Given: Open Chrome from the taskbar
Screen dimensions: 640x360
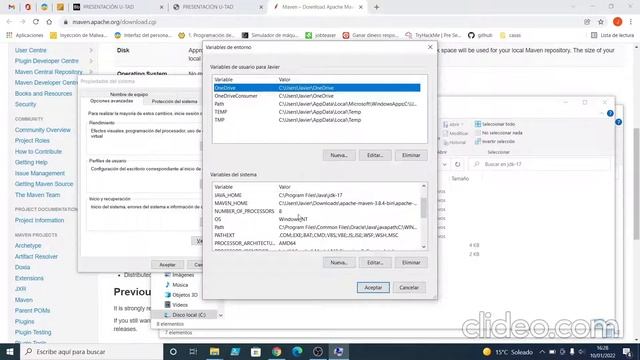Looking at the screenshot, I should point(276,351).
